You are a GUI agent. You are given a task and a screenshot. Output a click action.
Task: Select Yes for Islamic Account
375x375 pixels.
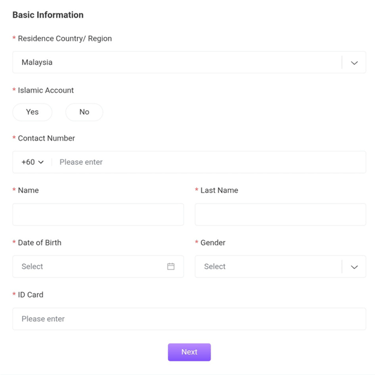point(32,112)
